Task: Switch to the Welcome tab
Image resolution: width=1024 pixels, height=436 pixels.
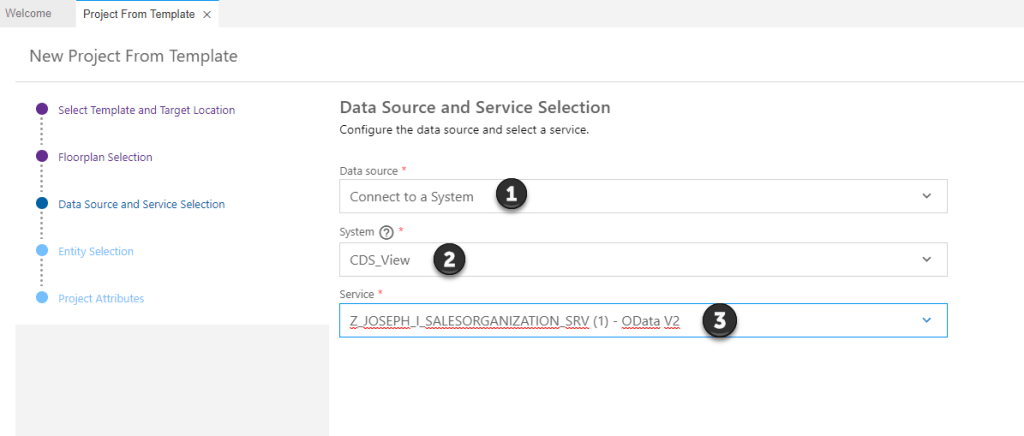Action: (x=29, y=14)
